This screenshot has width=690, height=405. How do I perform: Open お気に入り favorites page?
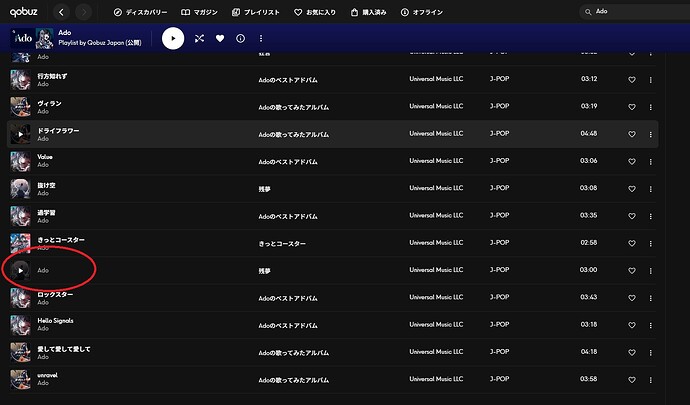[315, 12]
